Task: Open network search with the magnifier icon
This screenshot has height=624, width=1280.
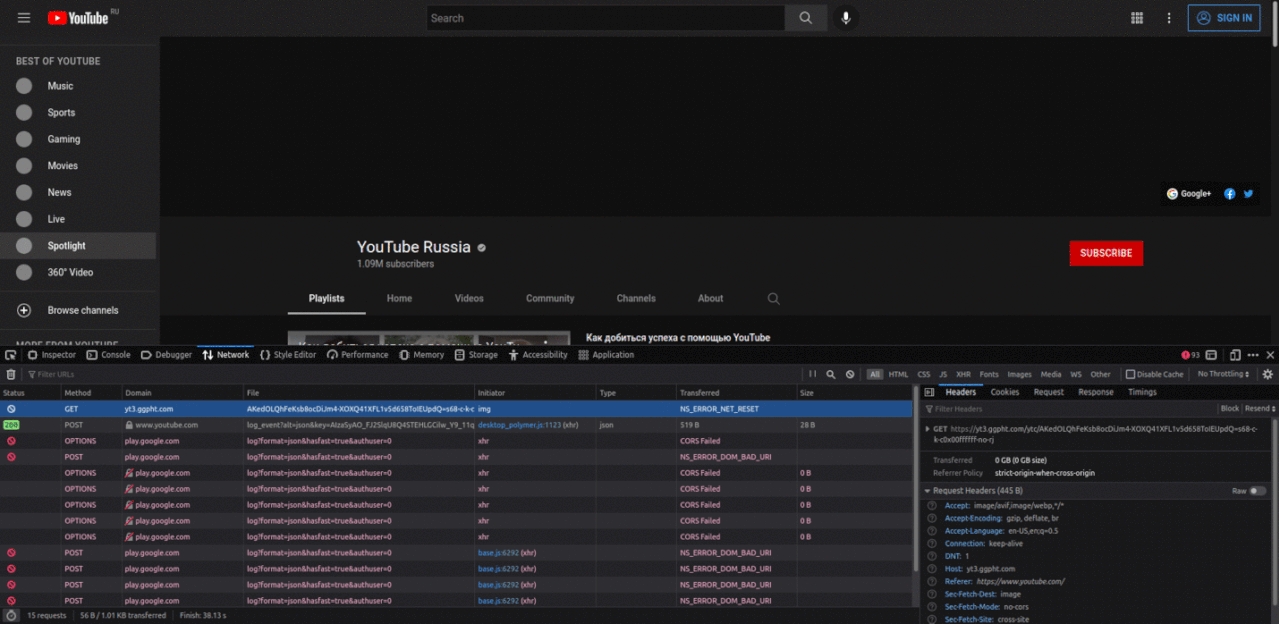Action: click(831, 374)
